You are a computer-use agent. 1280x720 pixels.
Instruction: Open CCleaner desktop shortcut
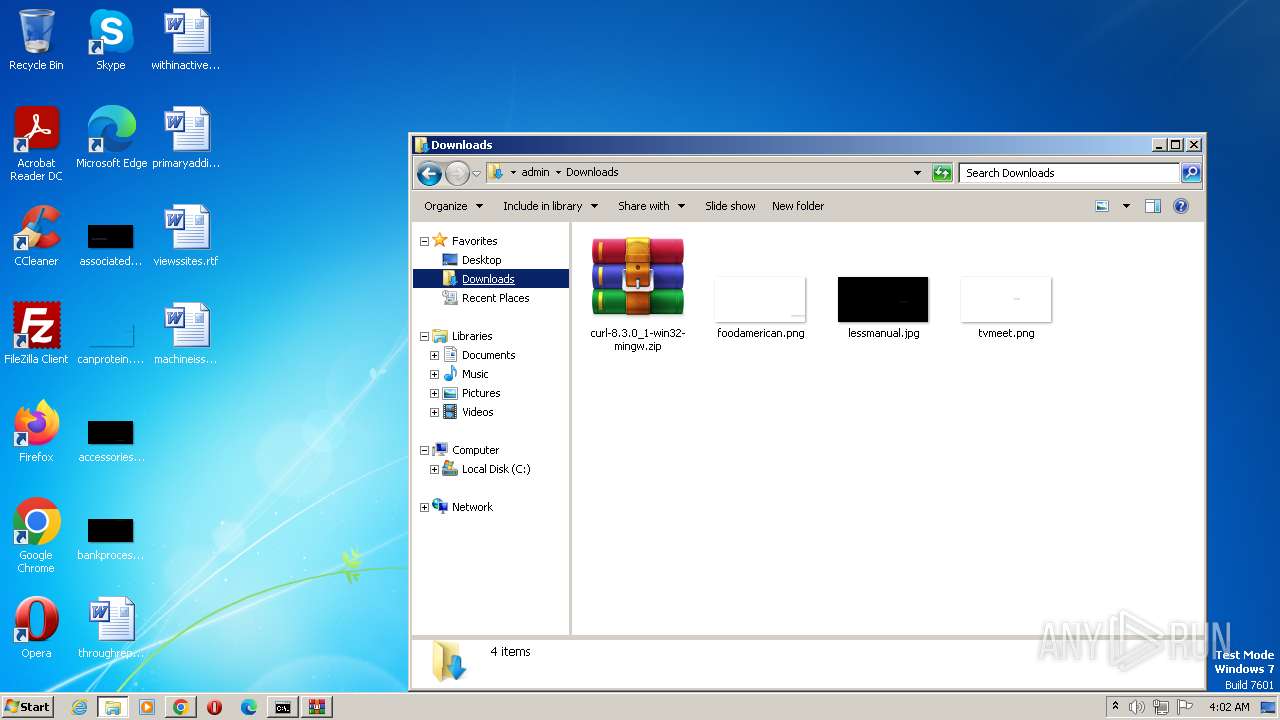[x=36, y=235]
